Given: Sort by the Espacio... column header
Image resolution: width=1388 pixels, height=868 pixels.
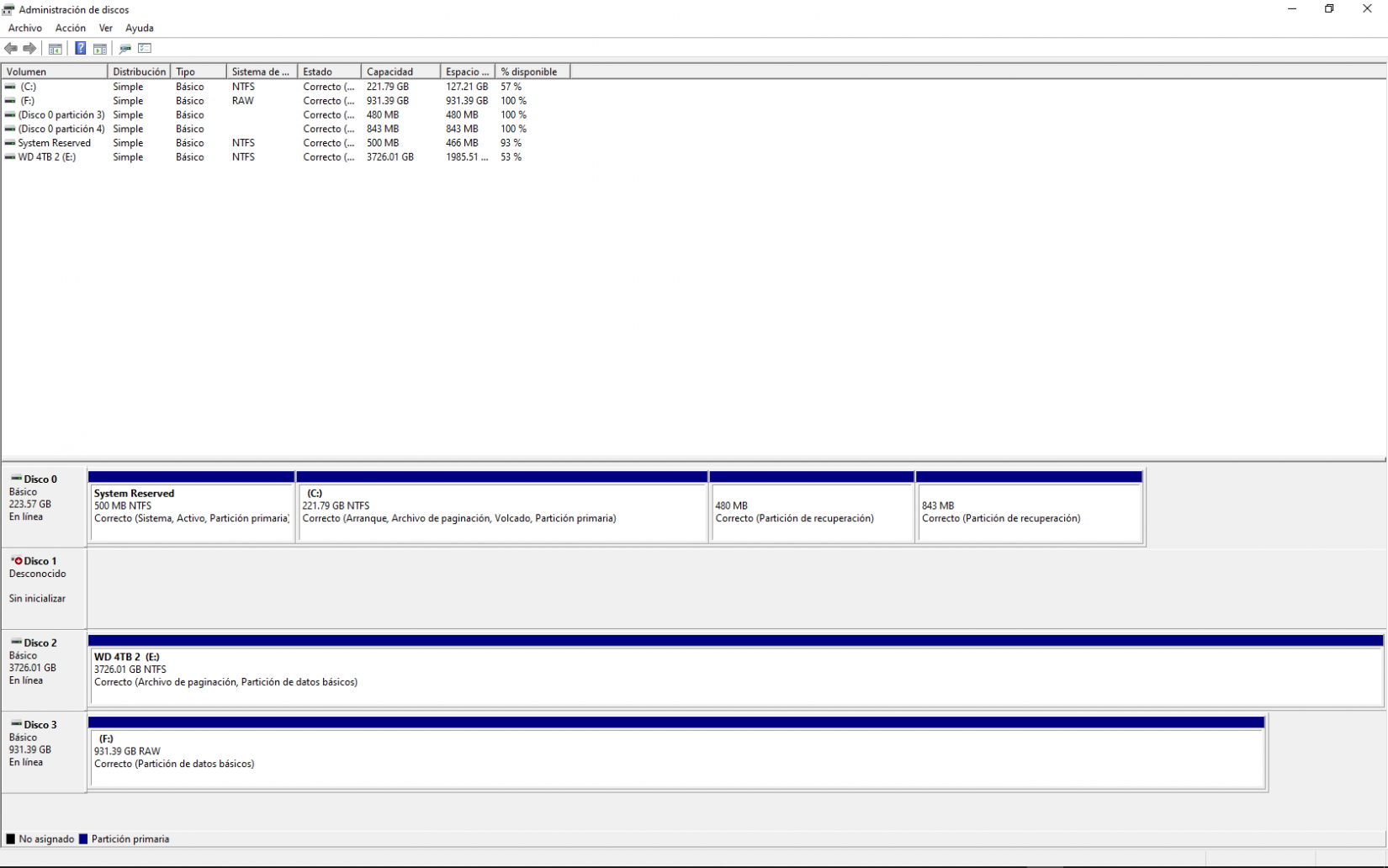Looking at the screenshot, I should pyautogui.click(x=469, y=72).
